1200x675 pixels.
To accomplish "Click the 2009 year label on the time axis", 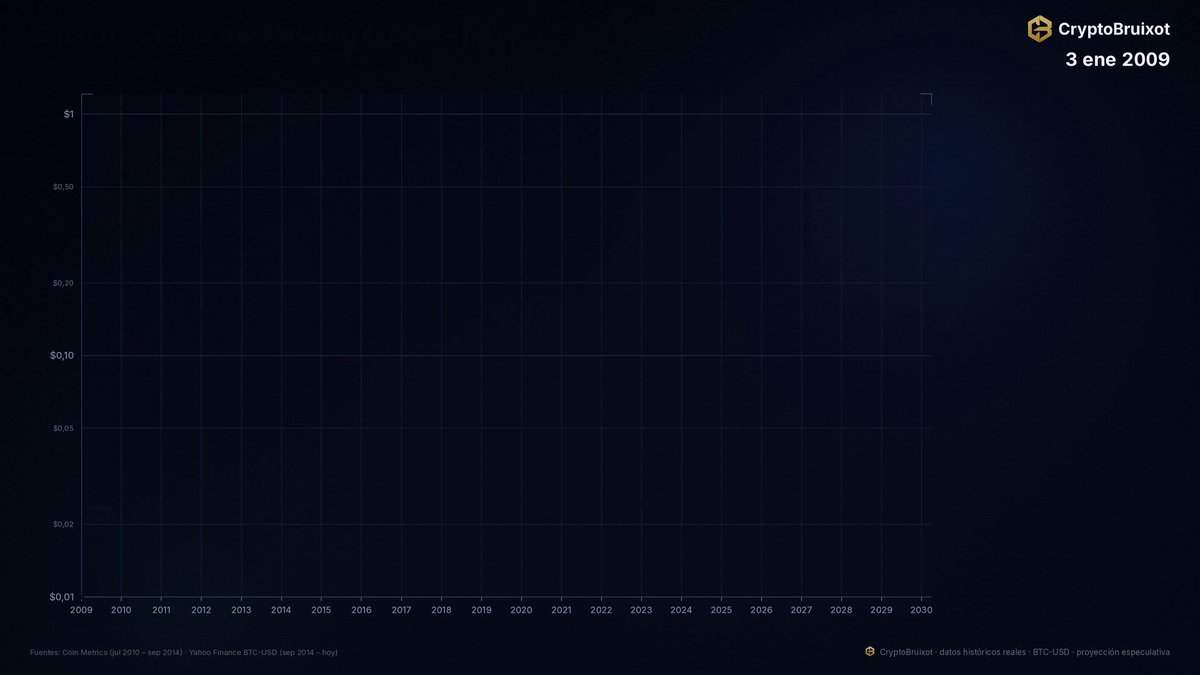I will pyautogui.click(x=81, y=610).
